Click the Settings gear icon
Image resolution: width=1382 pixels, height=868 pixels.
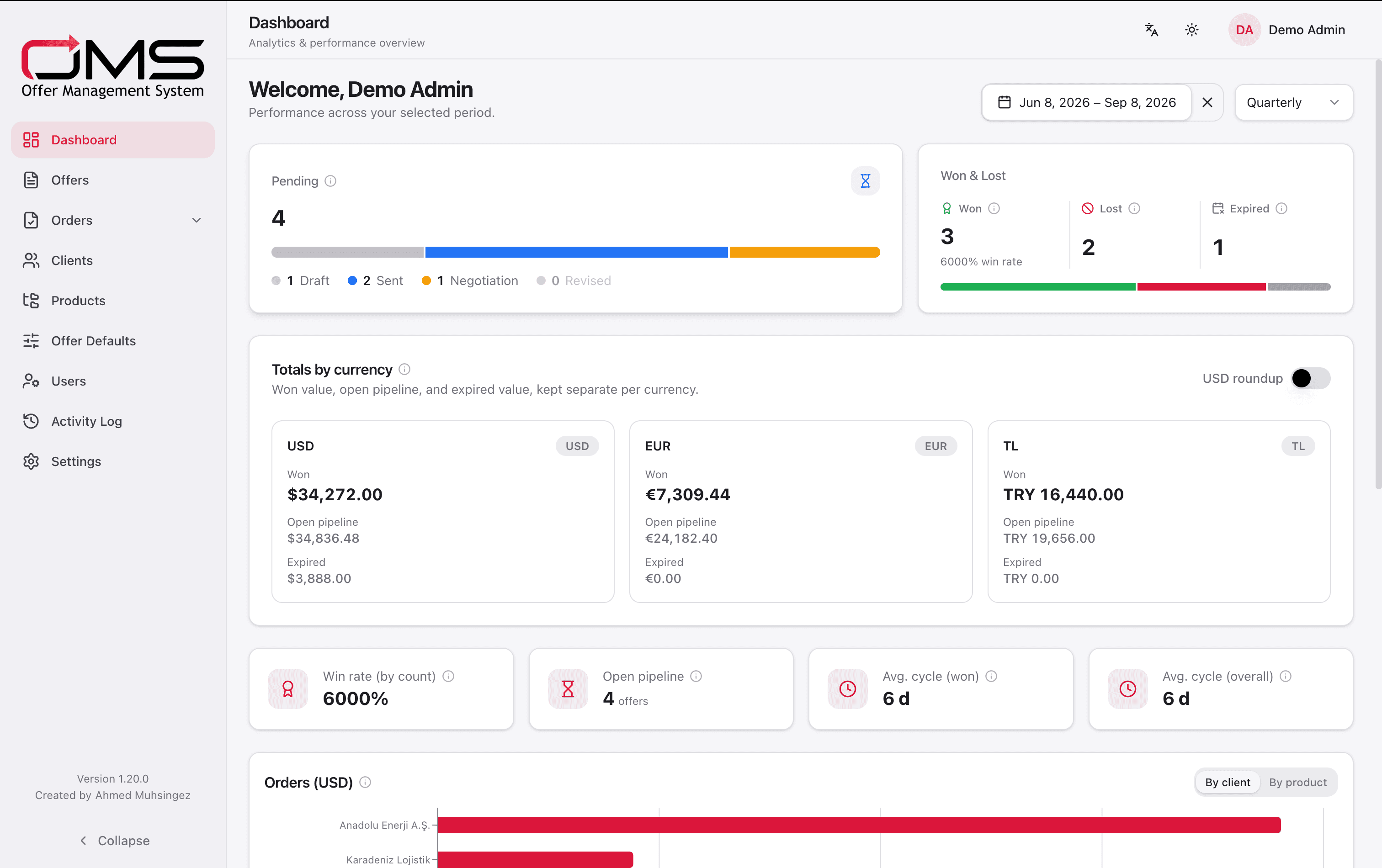click(31, 461)
